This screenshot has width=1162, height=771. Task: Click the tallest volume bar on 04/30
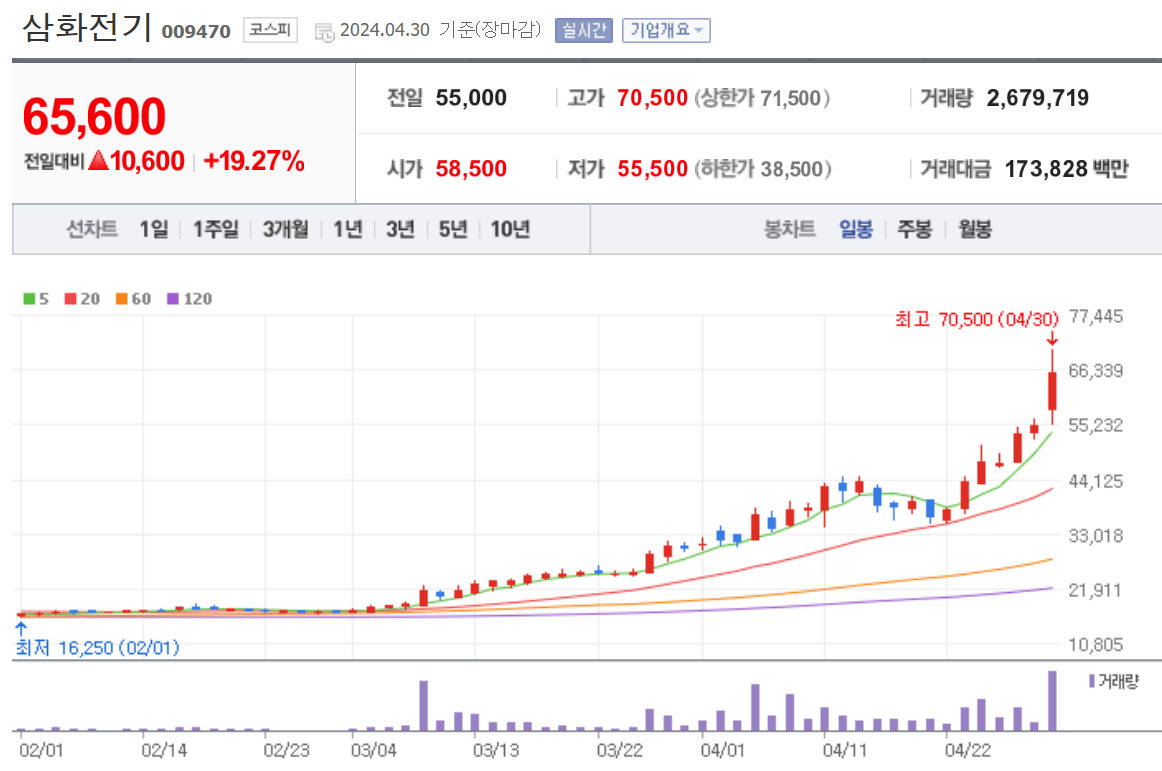(1052, 701)
